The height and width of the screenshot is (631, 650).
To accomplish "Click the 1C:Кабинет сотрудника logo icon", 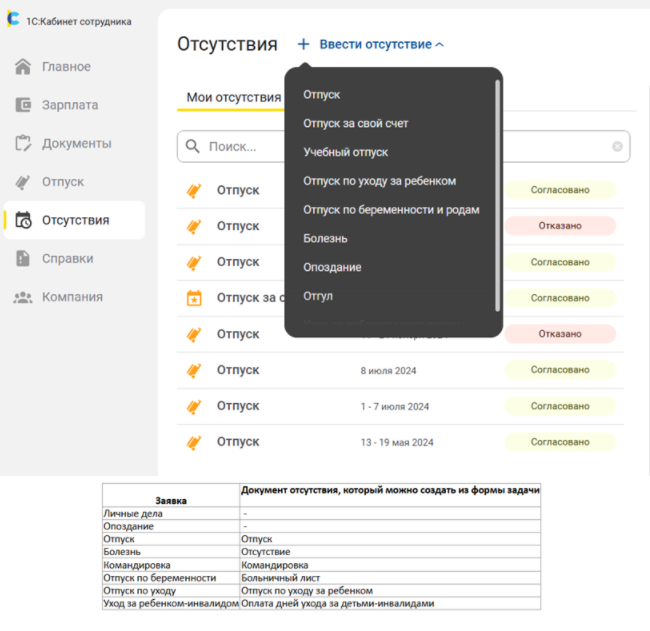I will (x=13, y=20).
